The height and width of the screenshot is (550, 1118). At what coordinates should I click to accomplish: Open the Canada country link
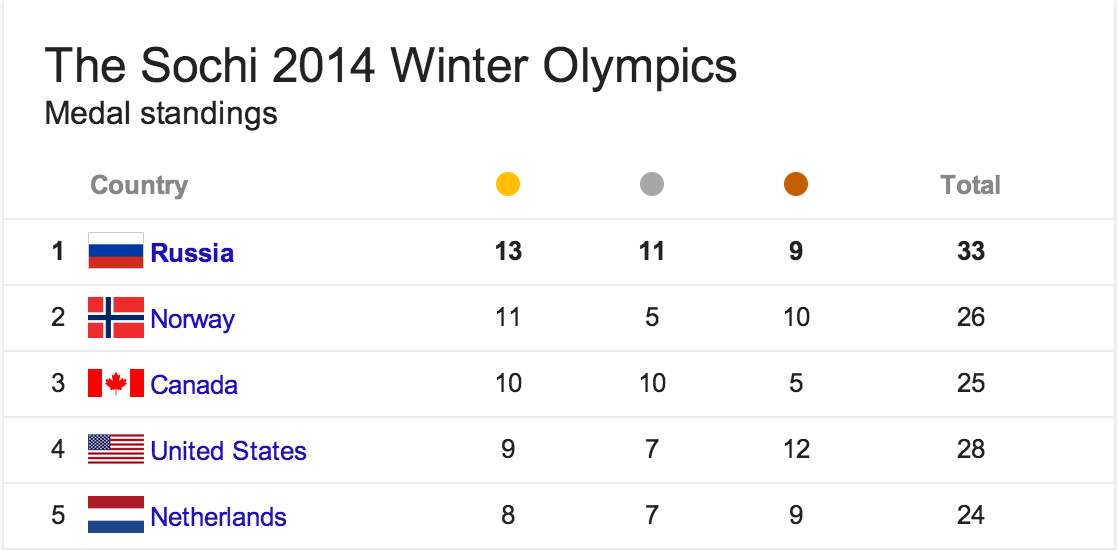coord(194,385)
